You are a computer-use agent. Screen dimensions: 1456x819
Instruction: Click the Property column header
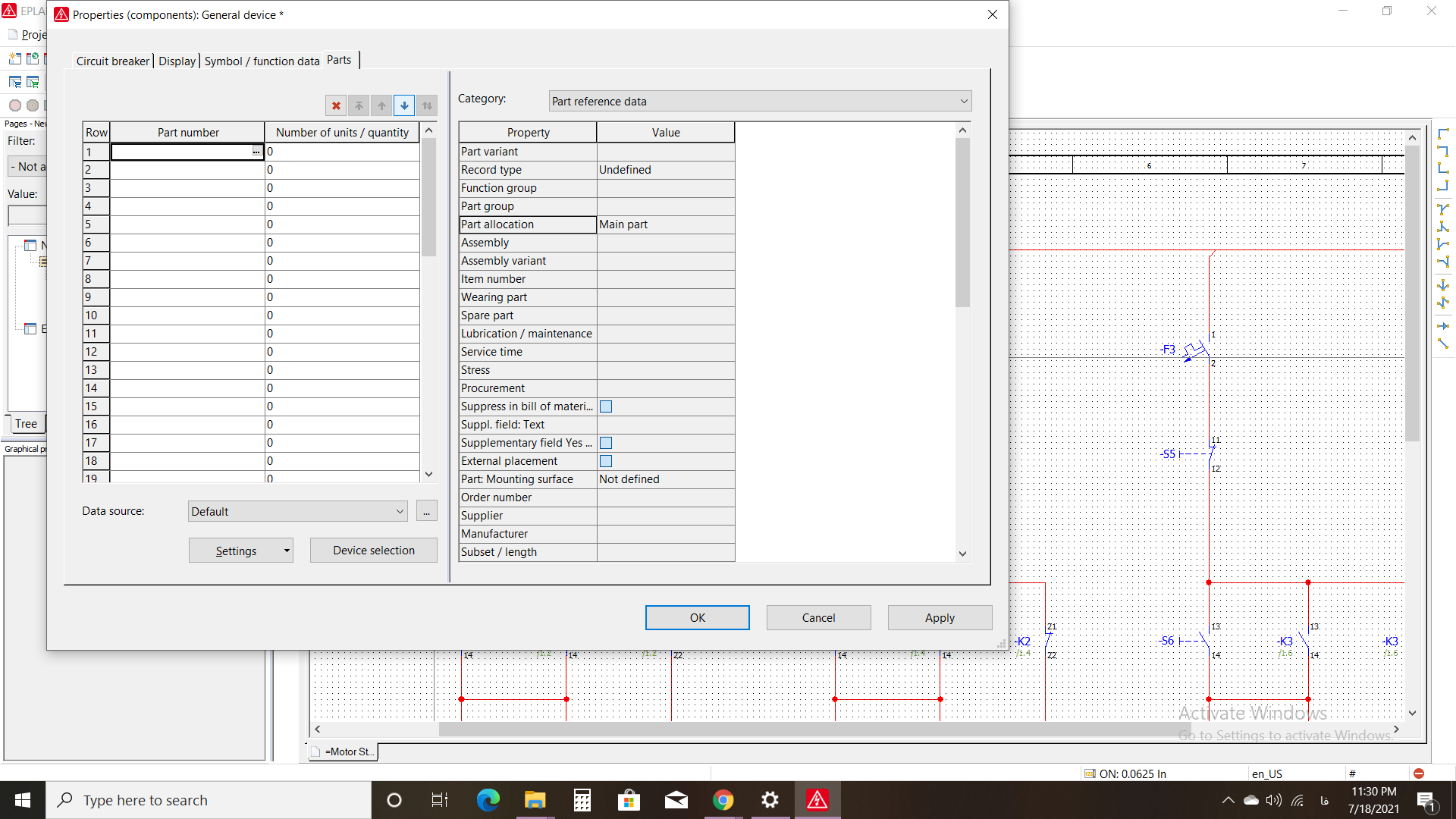[x=528, y=133]
